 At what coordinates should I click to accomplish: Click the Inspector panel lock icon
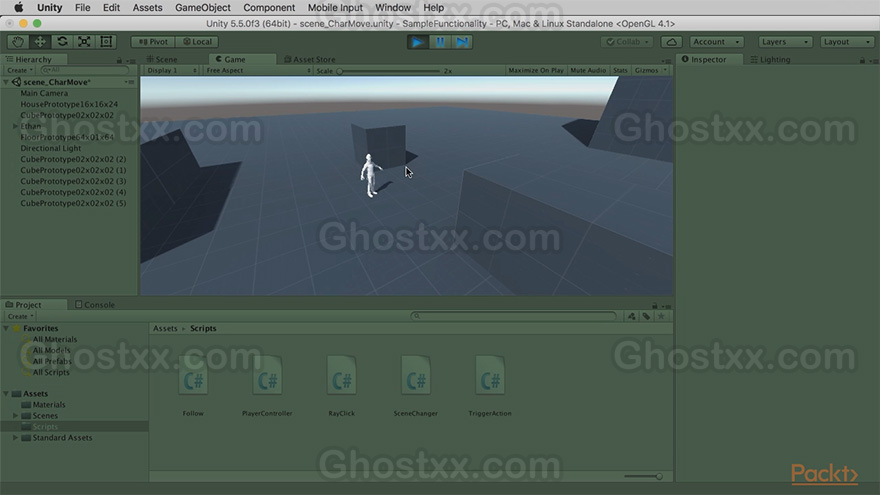(x=862, y=60)
